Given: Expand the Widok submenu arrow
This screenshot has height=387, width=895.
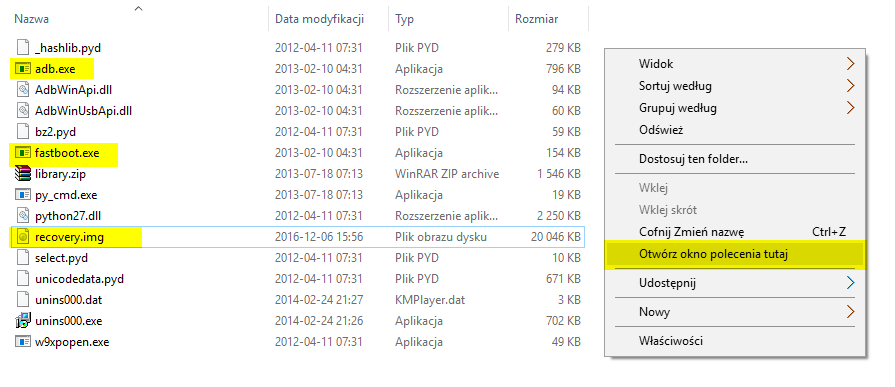Looking at the screenshot, I should pos(850,63).
